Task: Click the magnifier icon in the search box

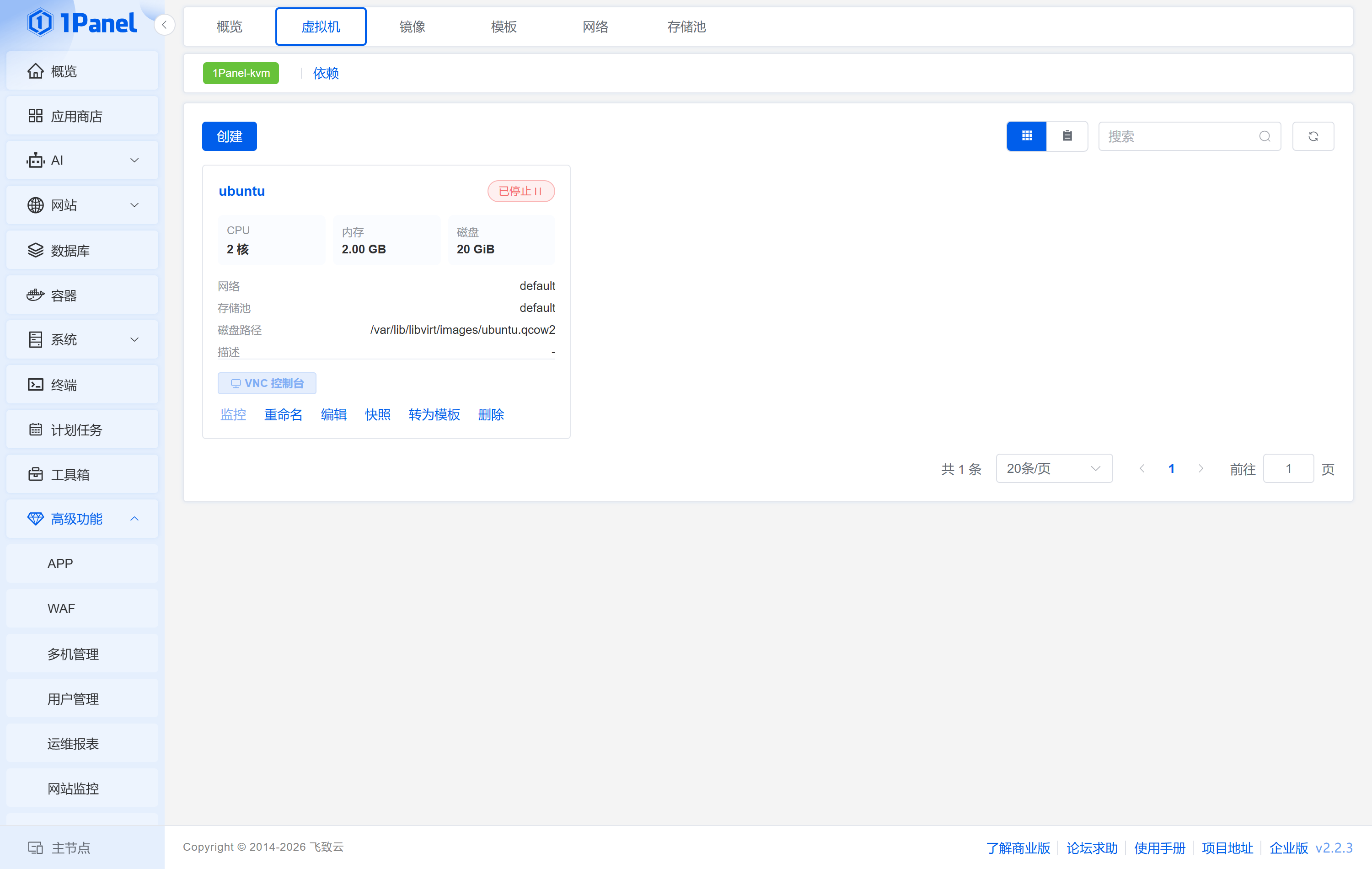Action: 1265,136
